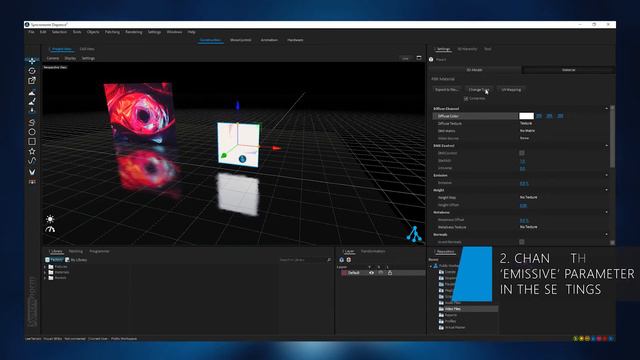Viewport: 640px width, 360px height.
Task: Toggle visibility eye of Default layer
Action: [x=371, y=273]
